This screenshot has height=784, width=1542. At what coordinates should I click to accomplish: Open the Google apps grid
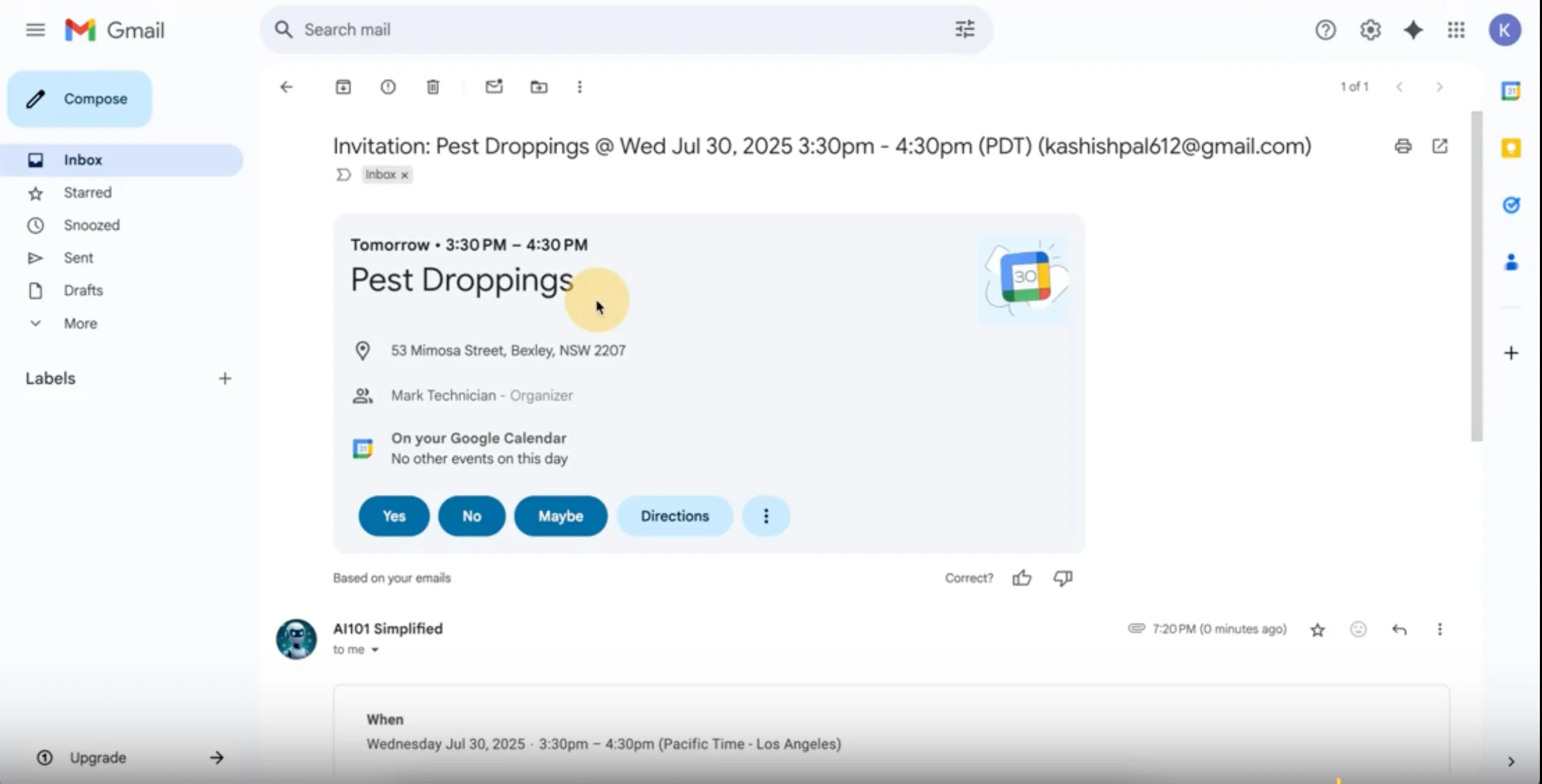tap(1456, 30)
